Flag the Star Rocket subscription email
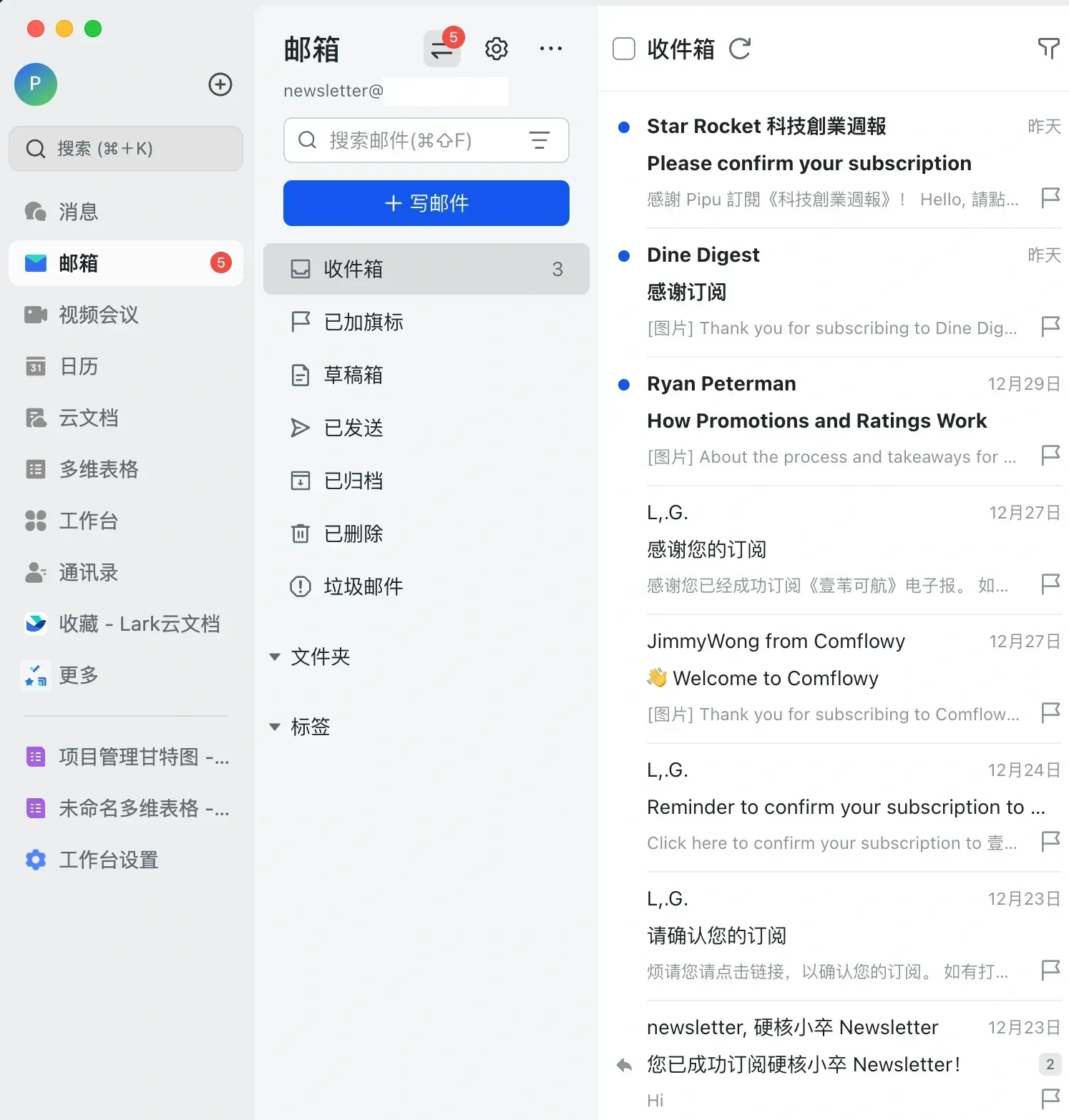This screenshot has width=1069, height=1120. (1050, 198)
